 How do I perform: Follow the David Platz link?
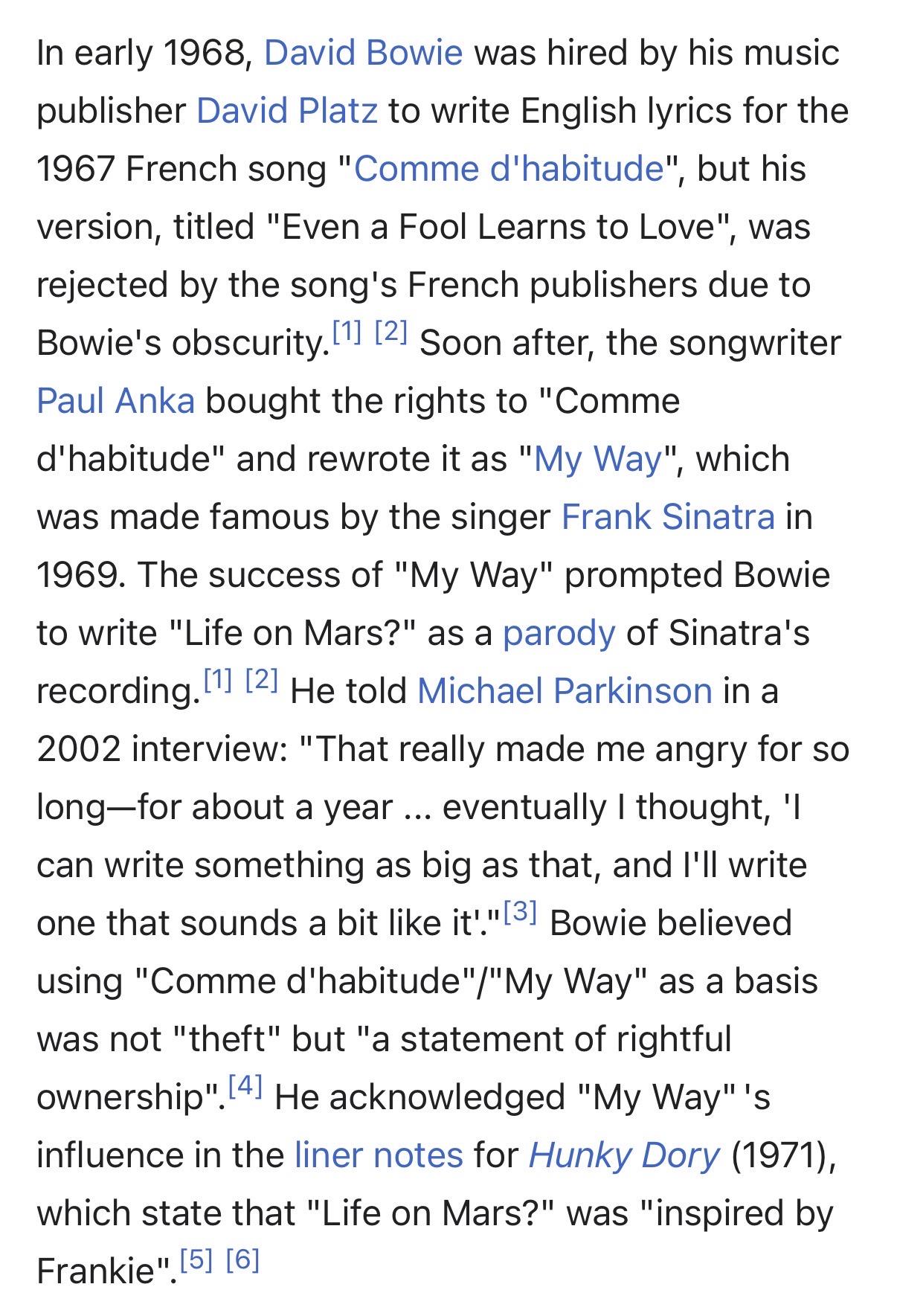(x=286, y=111)
